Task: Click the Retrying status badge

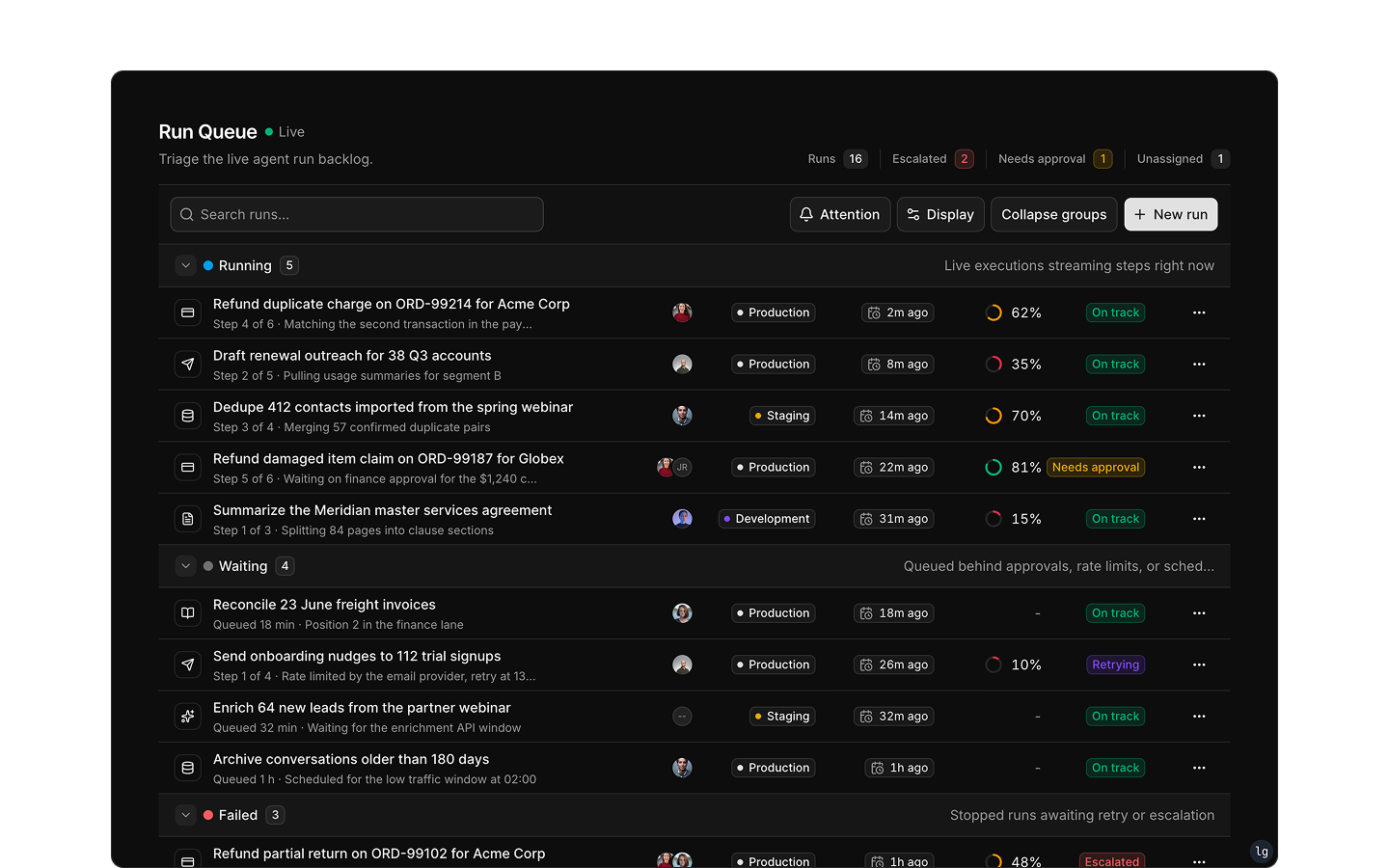Action: pos(1116,665)
